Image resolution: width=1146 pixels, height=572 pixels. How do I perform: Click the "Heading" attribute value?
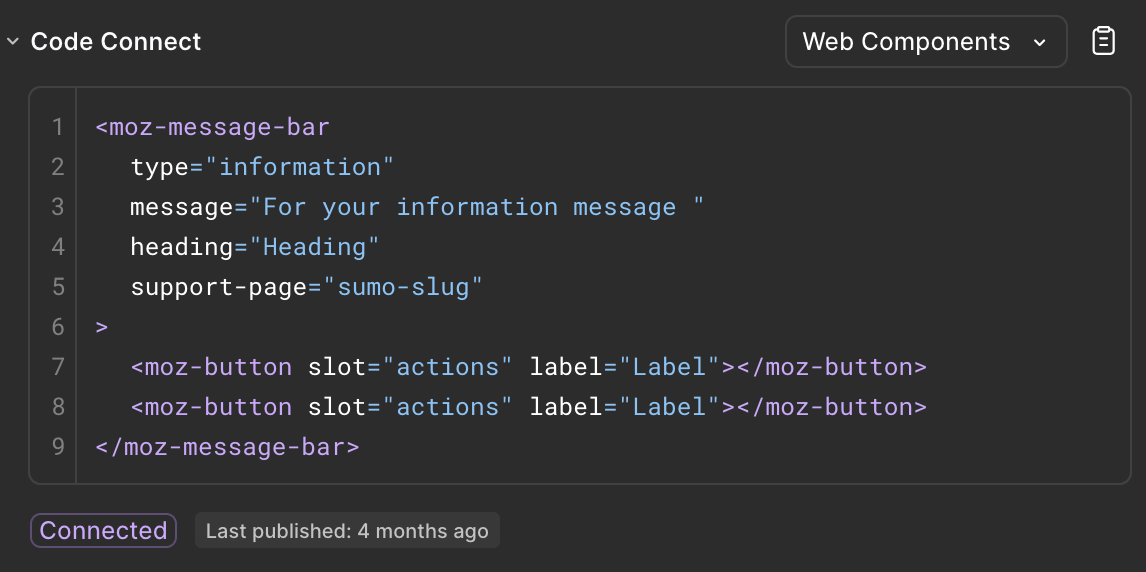click(x=315, y=247)
